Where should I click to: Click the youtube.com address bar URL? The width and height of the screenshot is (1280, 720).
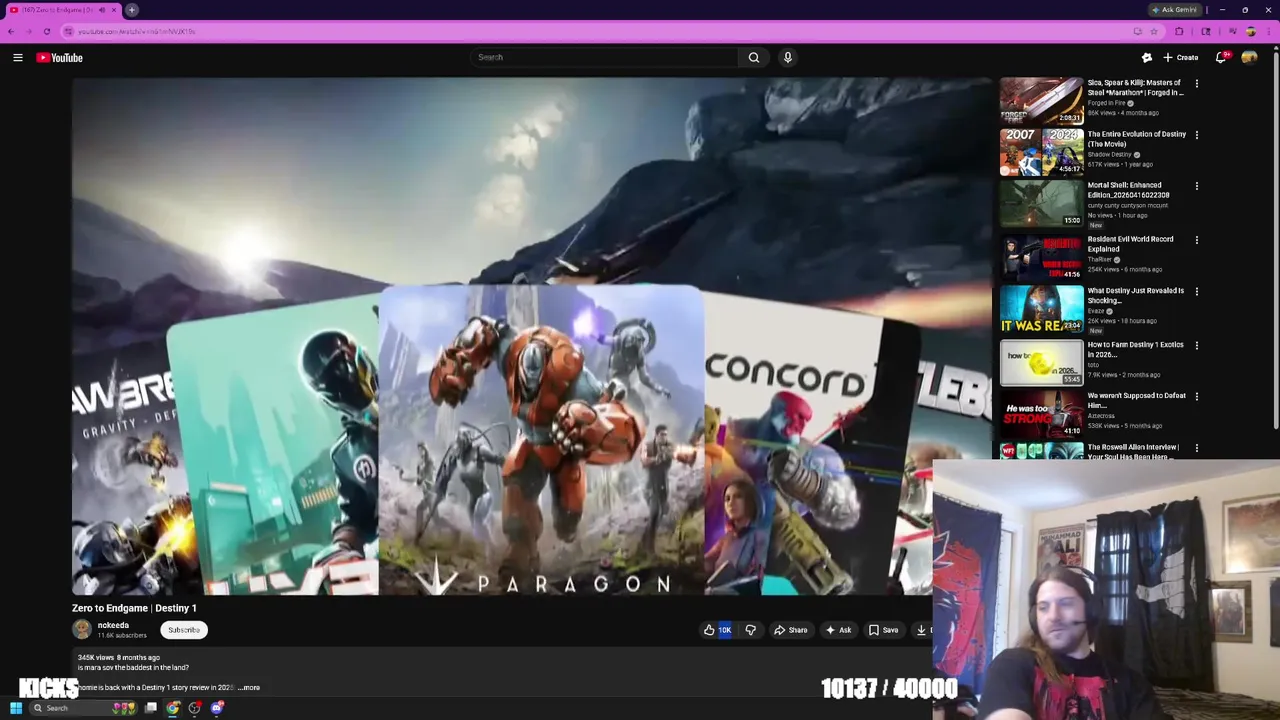pos(137,31)
